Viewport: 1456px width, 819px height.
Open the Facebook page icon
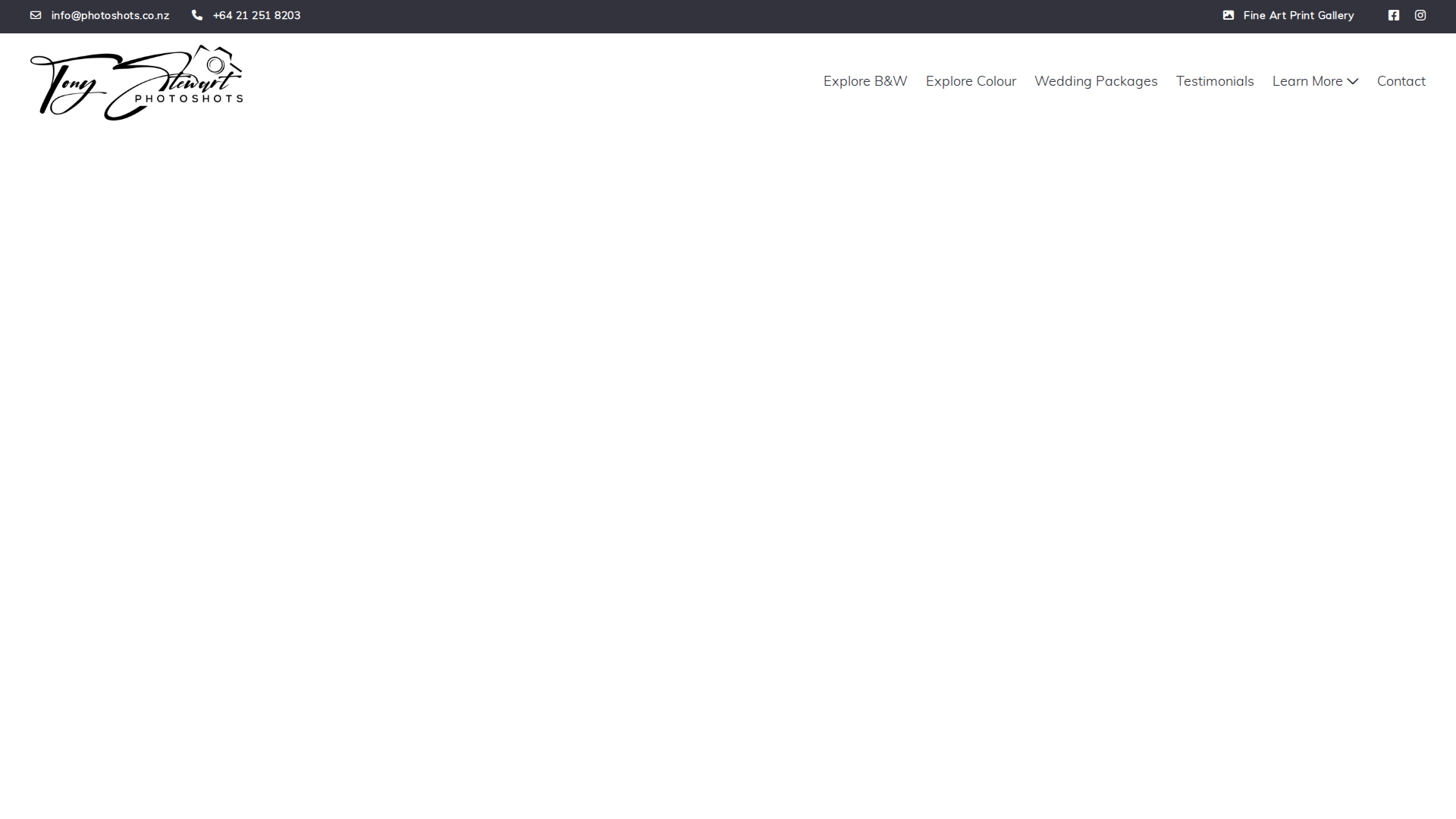pyautogui.click(x=1394, y=15)
